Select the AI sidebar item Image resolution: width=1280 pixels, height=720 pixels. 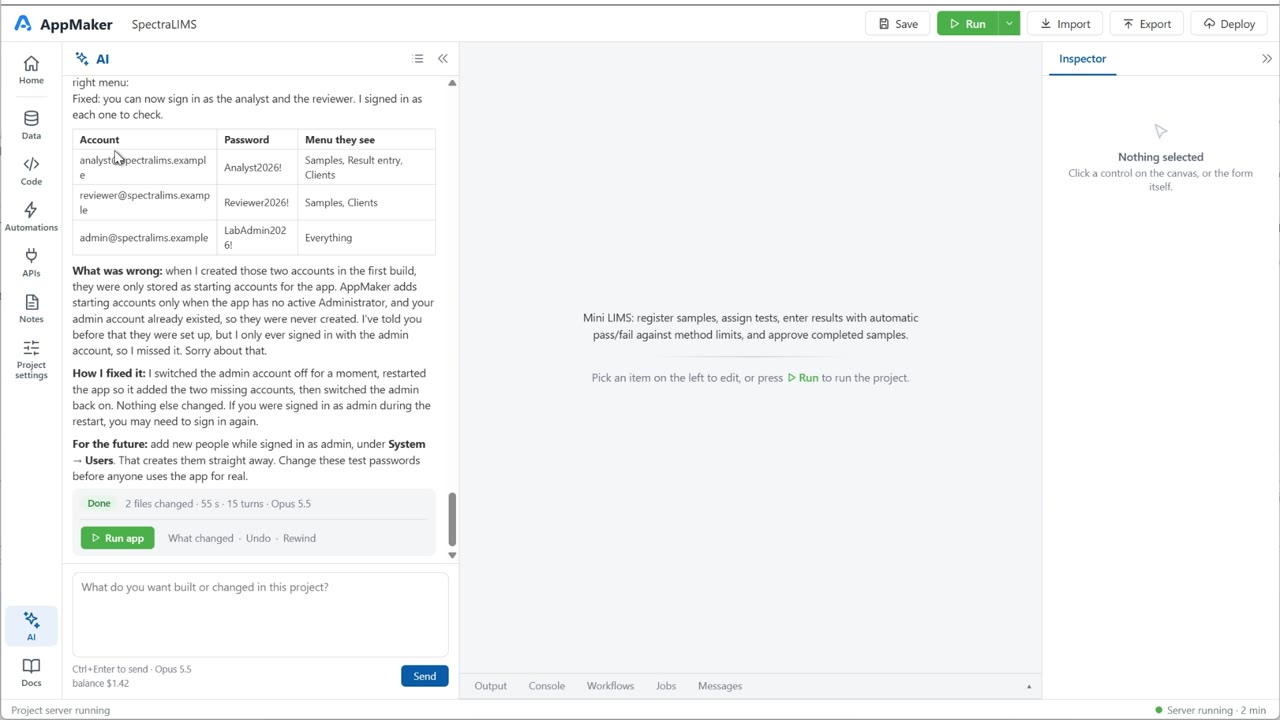(x=31, y=626)
